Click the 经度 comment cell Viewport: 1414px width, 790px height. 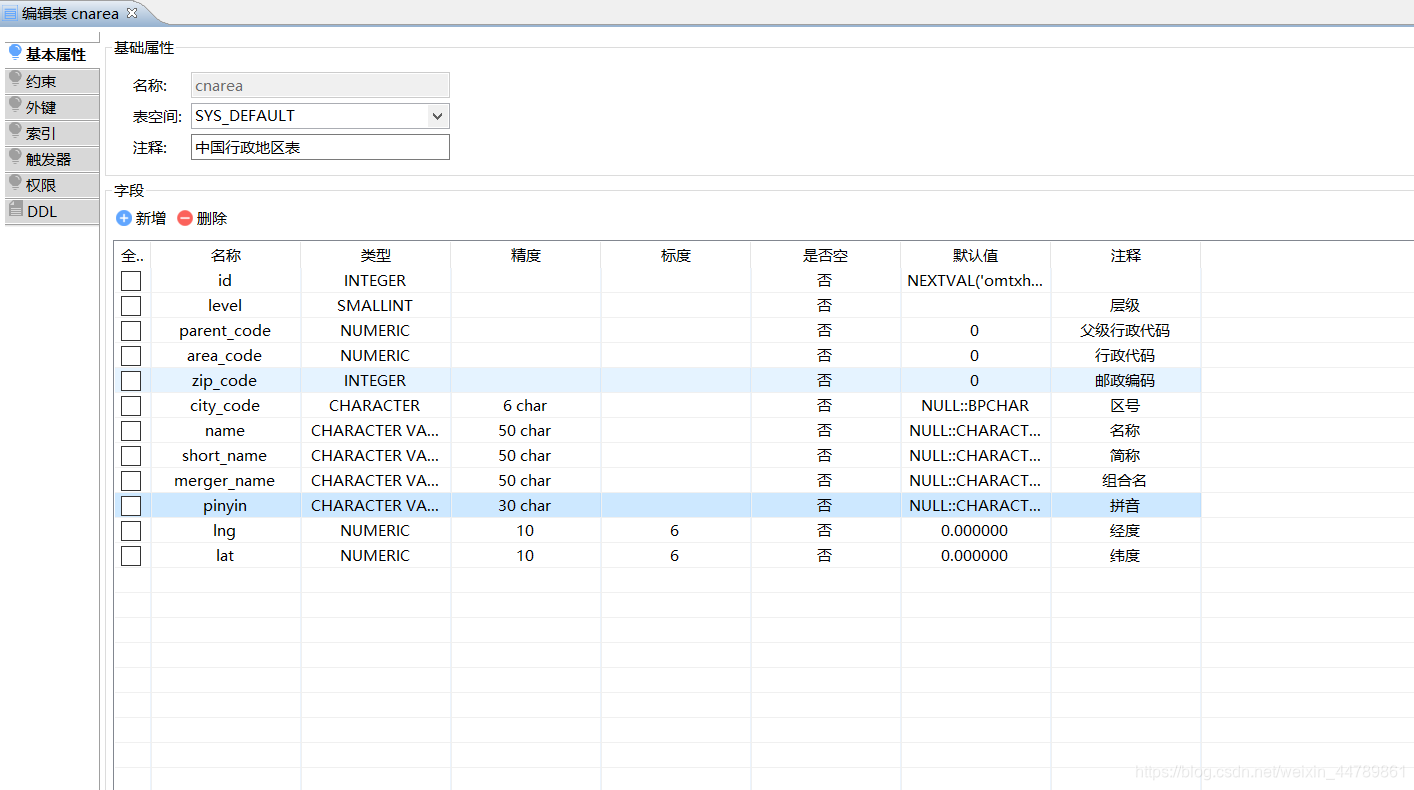pos(1125,531)
